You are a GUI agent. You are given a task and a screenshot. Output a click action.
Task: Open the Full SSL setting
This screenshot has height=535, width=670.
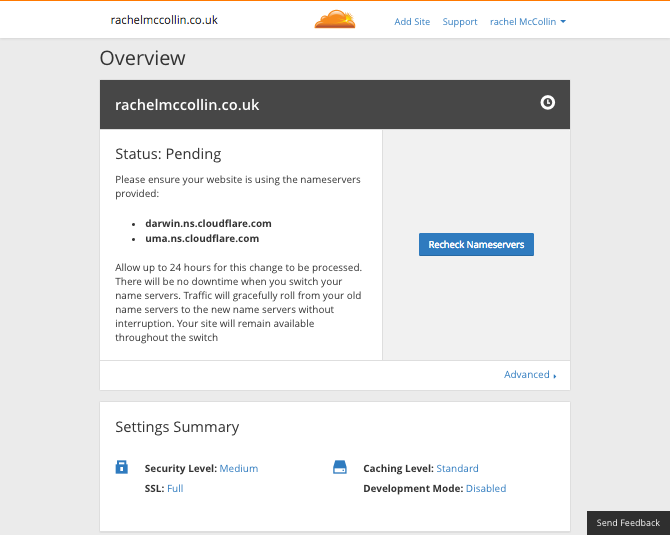coord(175,488)
